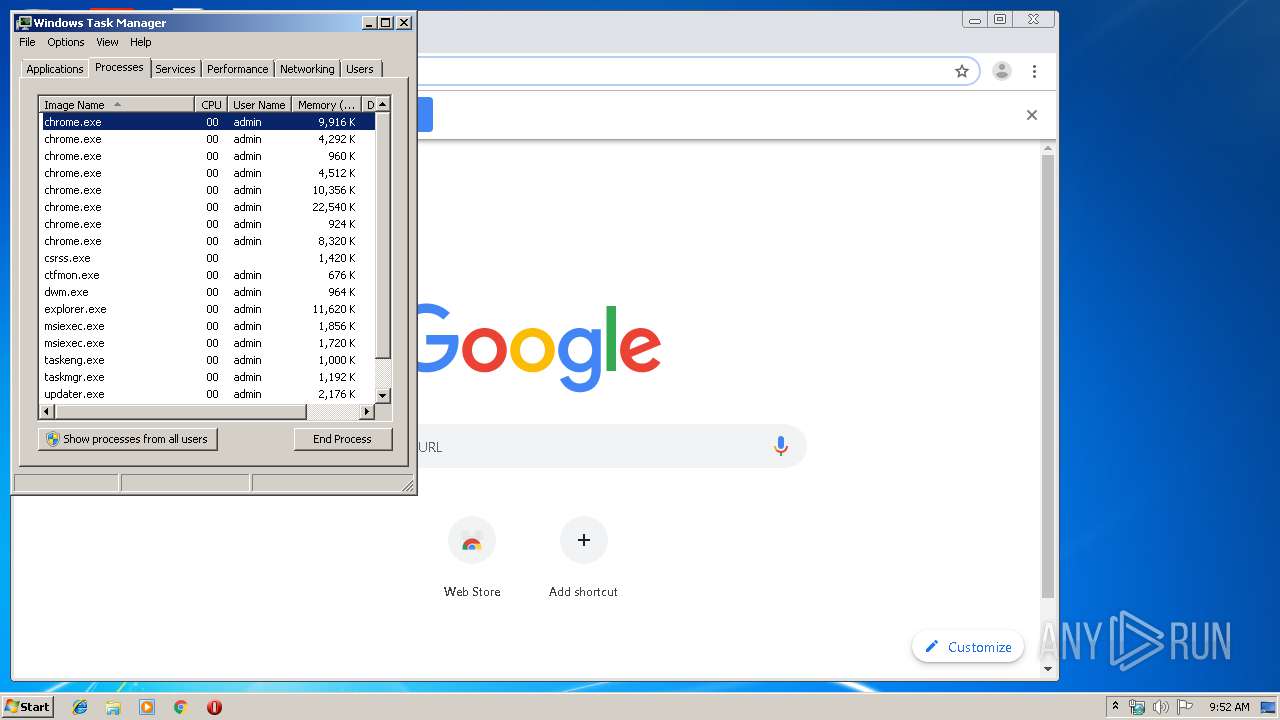Start a voice search with microphone
This screenshot has height=720, width=1280.
(781, 447)
